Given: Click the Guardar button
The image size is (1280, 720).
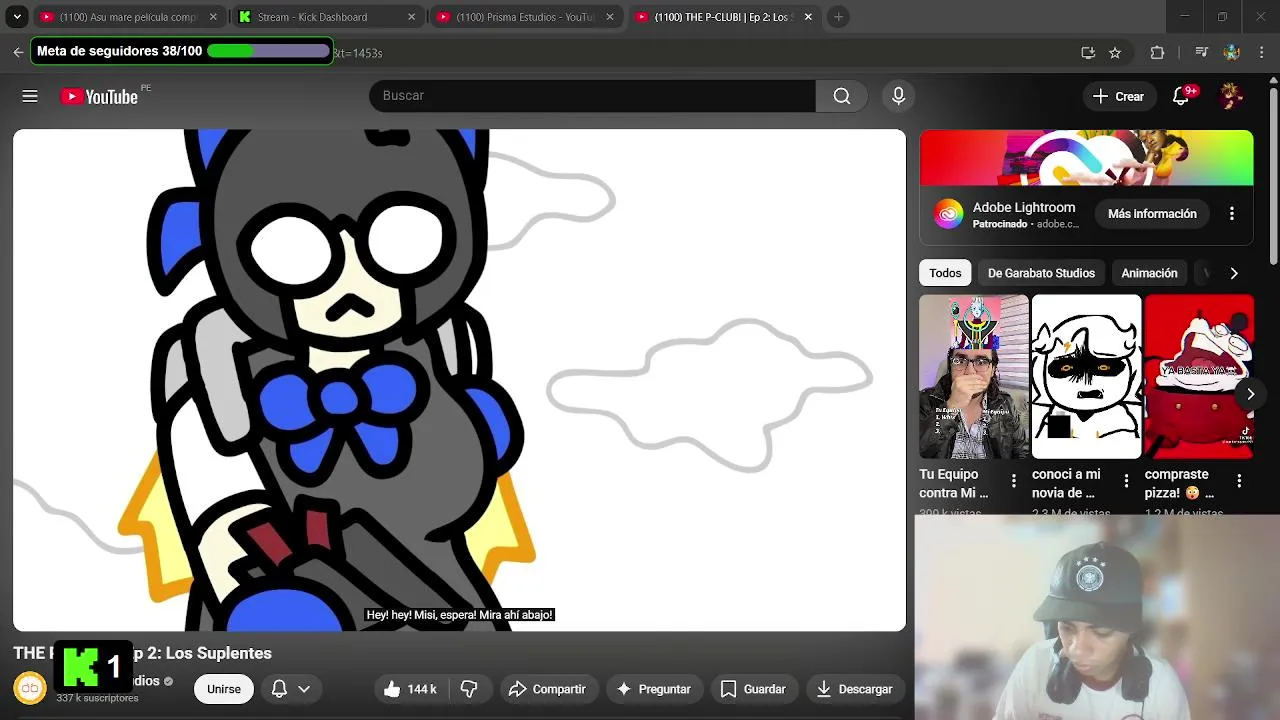Looking at the screenshot, I should pyautogui.click(x=753, y=689).
